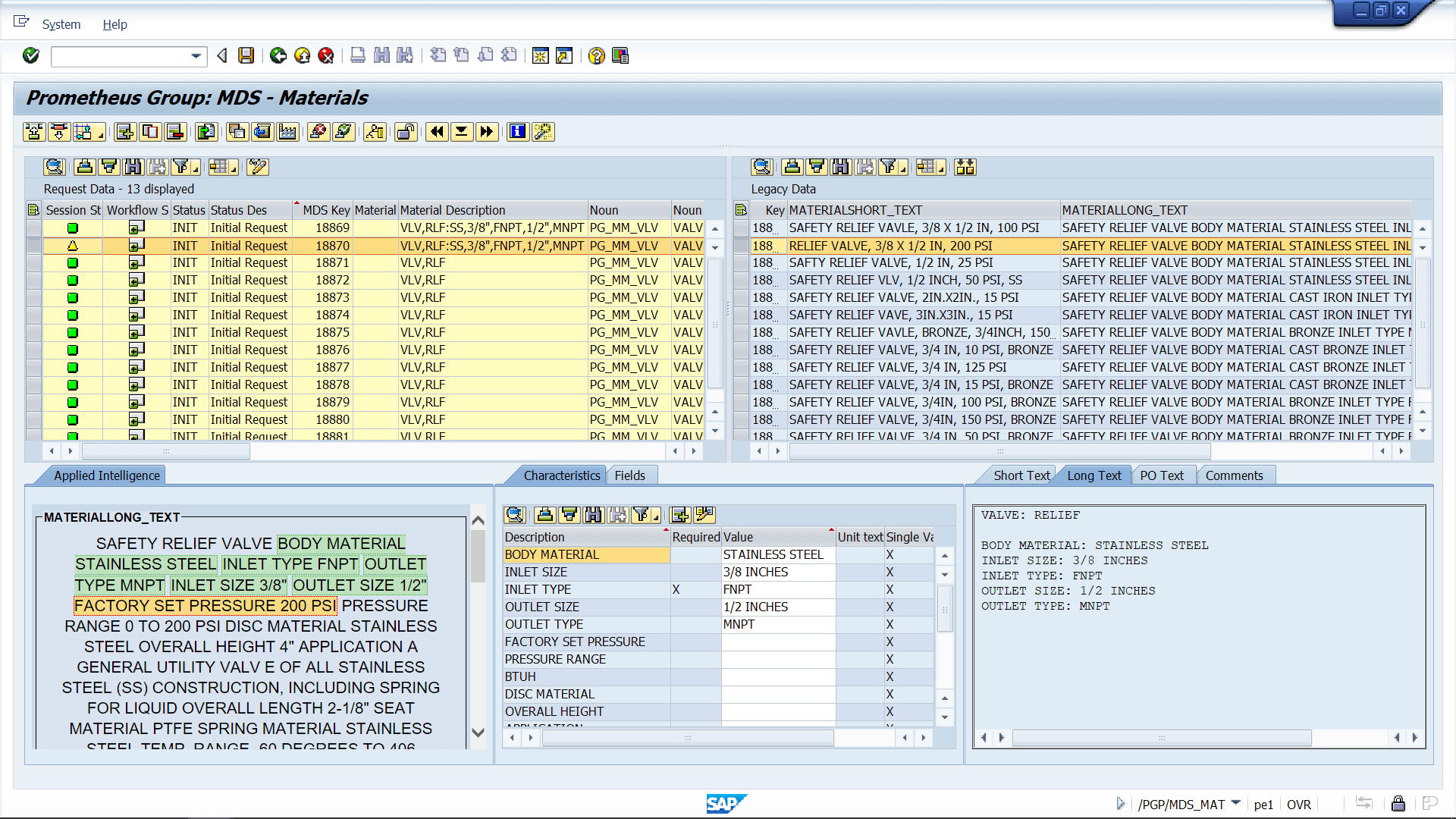Switch to the Fields tab
Image resolution: width=1456 pixels, height=819 pixels.
point(629,475)
